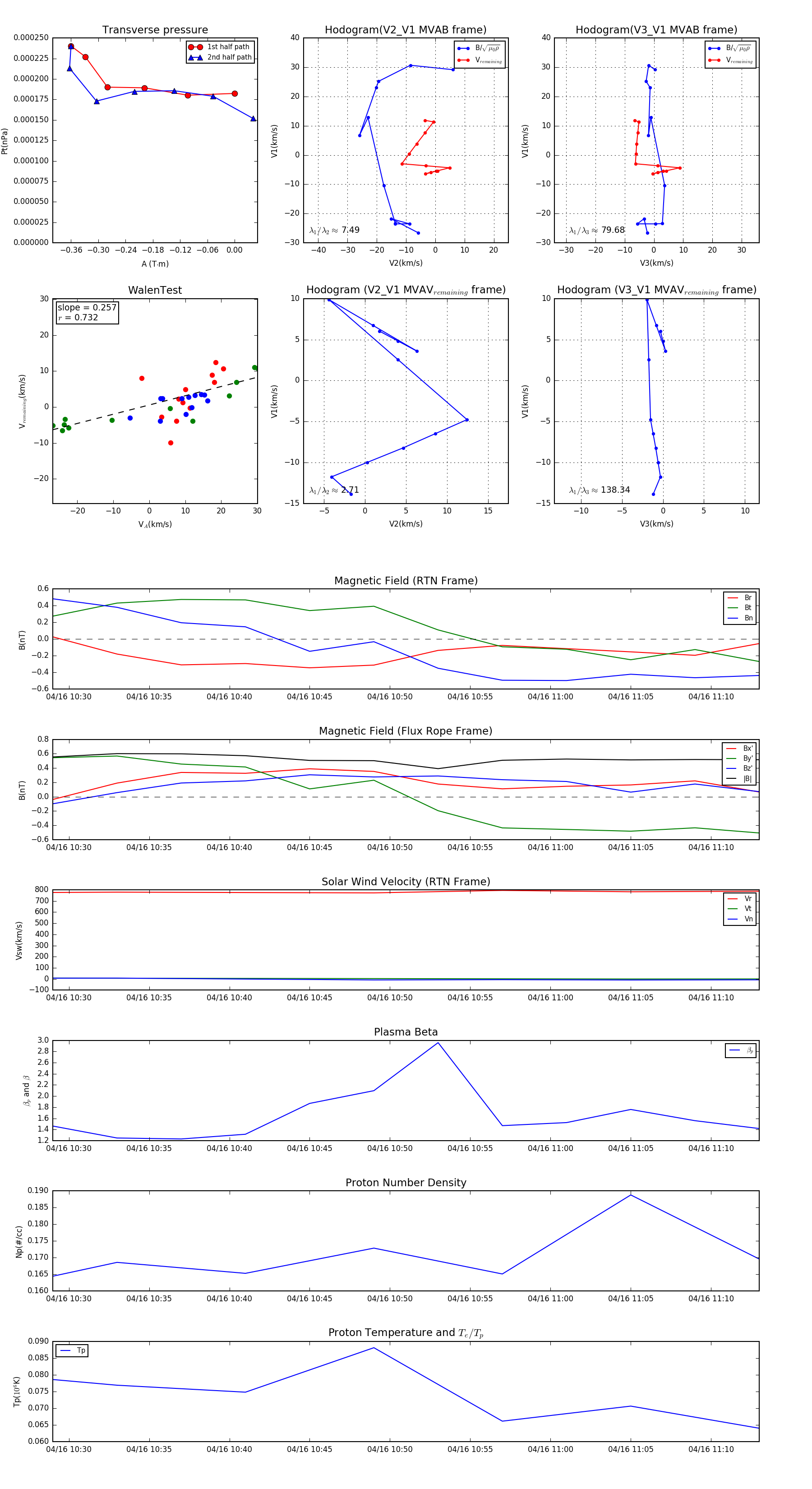Viewport: 812px width, 1489px height.
Task: Select the "Tp" legend entry
Action: click(x=72, y=1351)
